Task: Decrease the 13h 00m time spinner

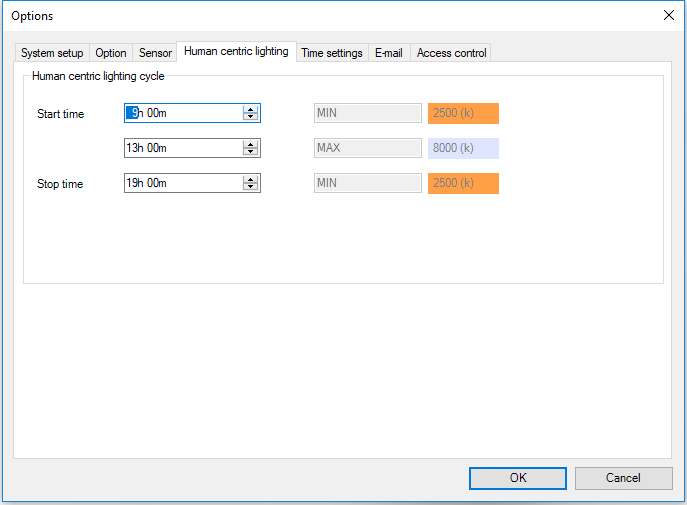Action: point(251,152)
